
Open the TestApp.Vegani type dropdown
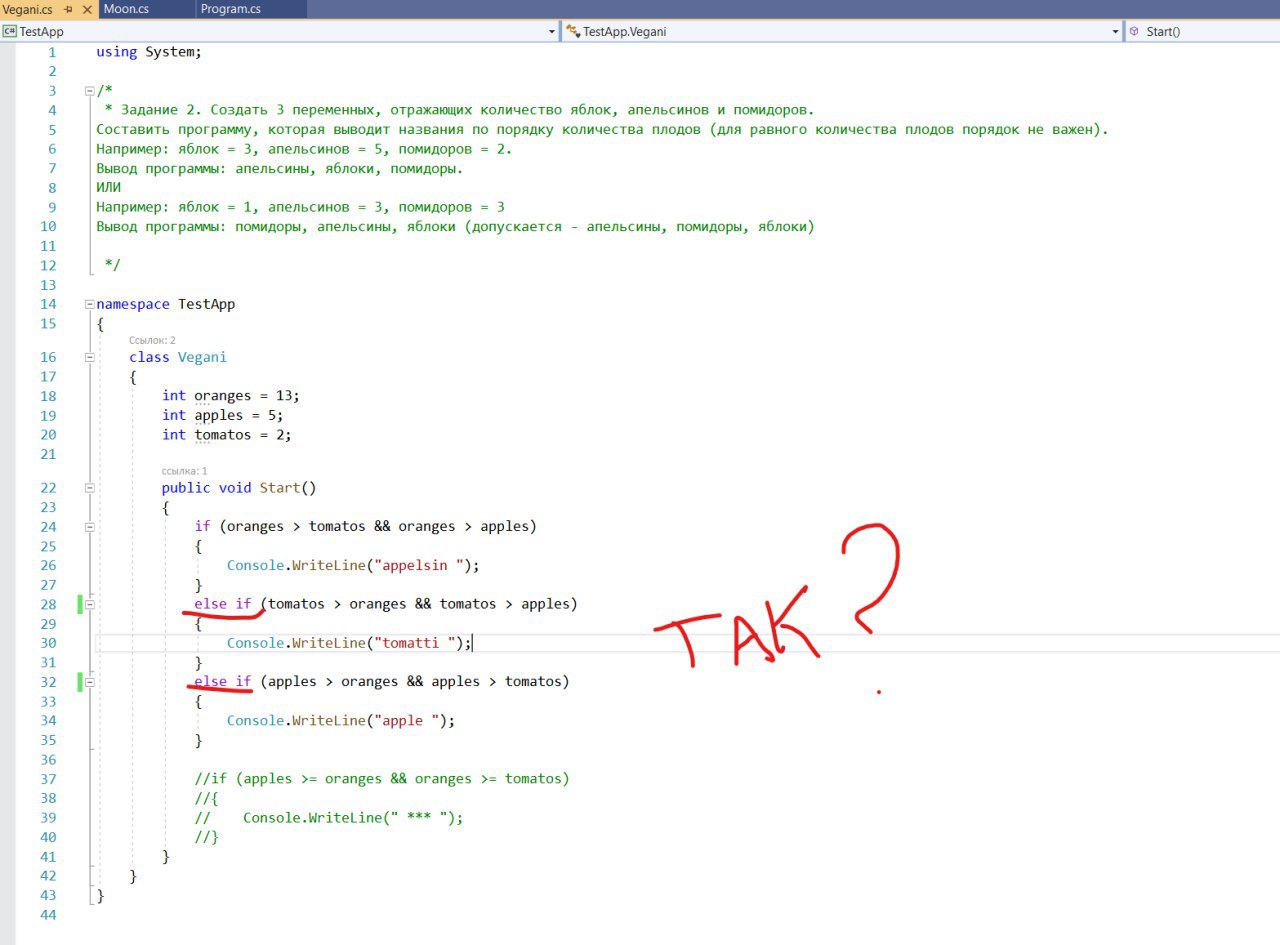[x=1116, y=32]
